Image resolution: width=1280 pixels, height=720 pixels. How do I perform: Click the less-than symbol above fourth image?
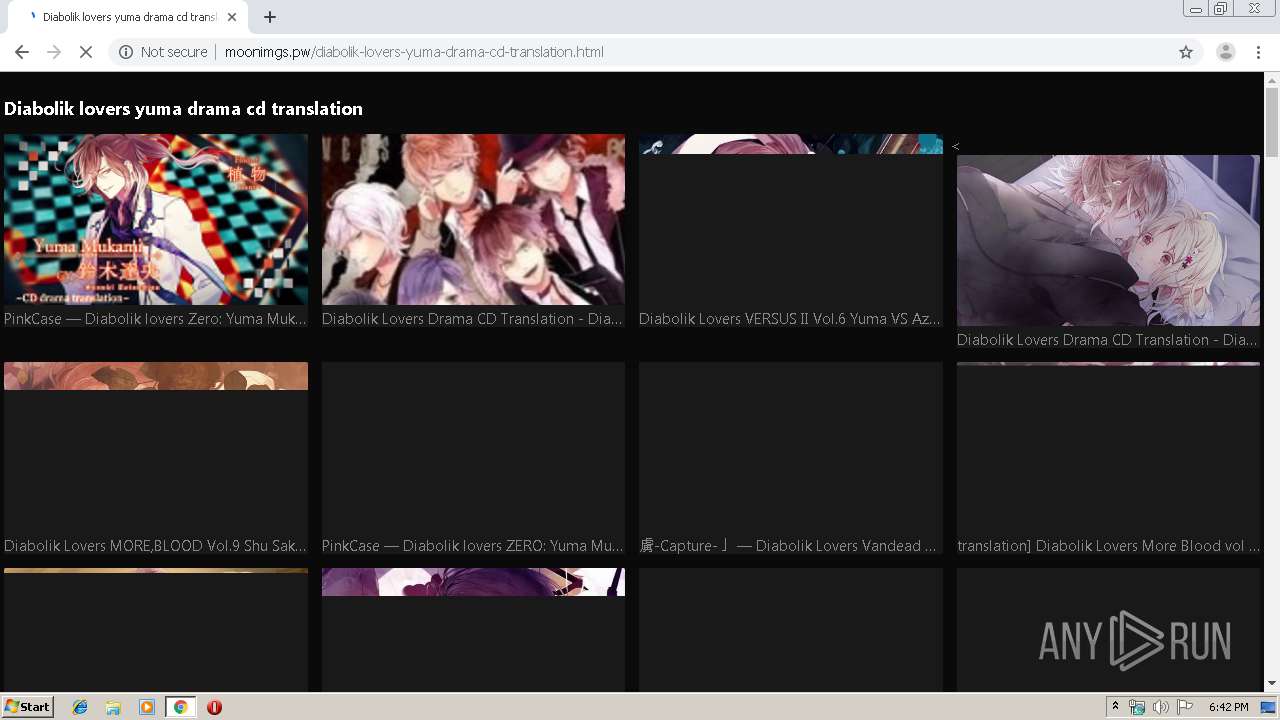tap(956, 146)
